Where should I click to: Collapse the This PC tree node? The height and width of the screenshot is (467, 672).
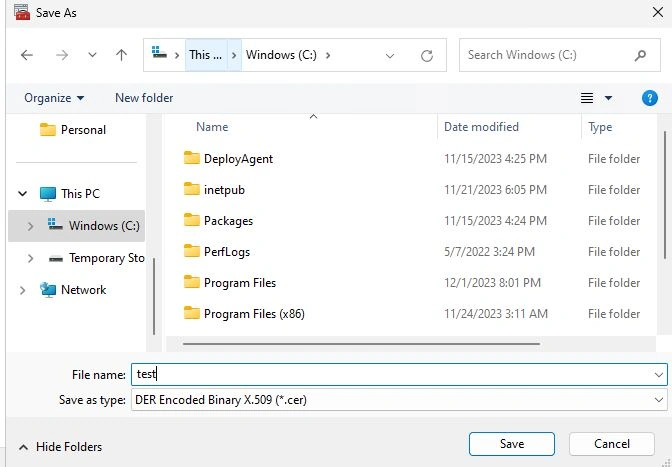(23, 194)
